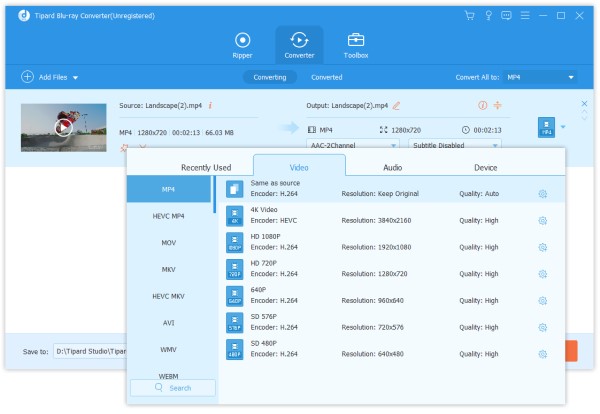Click the shopping cart purchase icon

(x=470, y=16)
